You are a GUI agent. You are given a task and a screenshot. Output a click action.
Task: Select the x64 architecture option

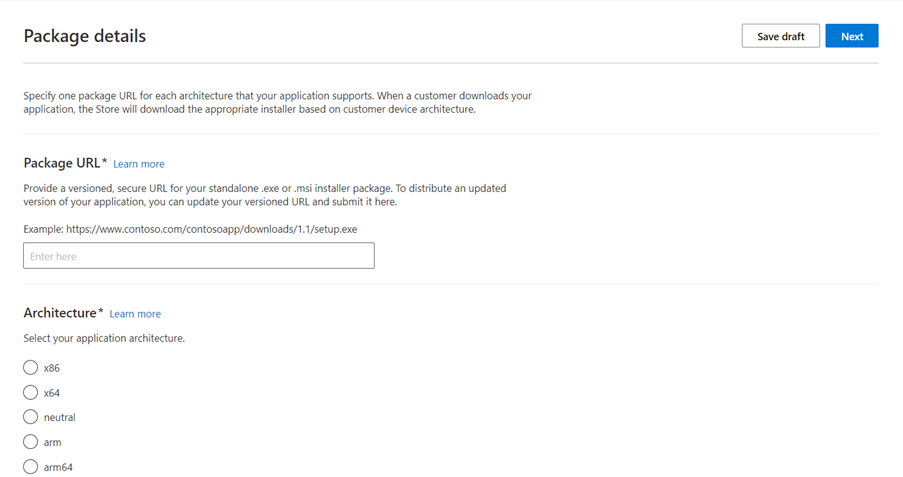coord(31,392)
